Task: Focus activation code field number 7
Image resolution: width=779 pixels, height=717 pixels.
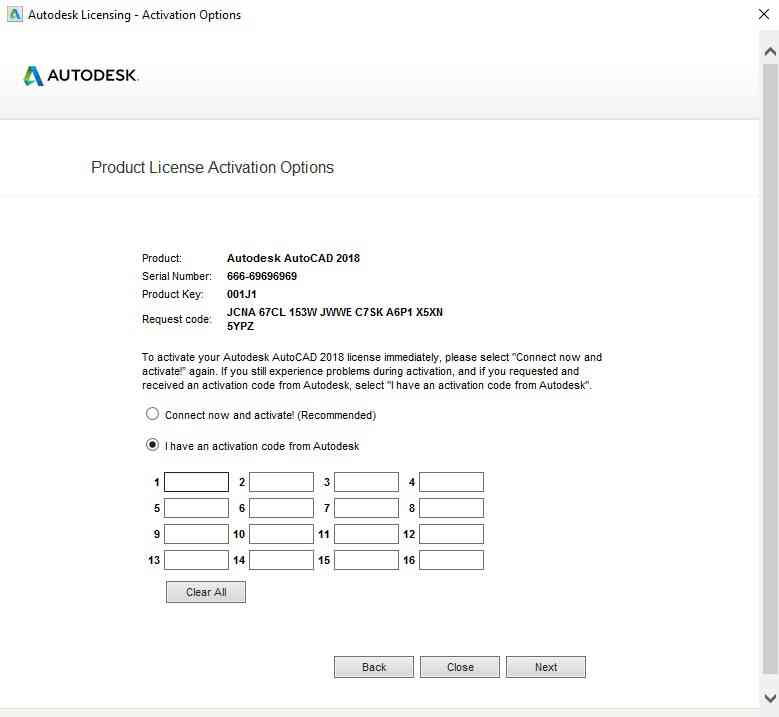Action: [366, 508]
